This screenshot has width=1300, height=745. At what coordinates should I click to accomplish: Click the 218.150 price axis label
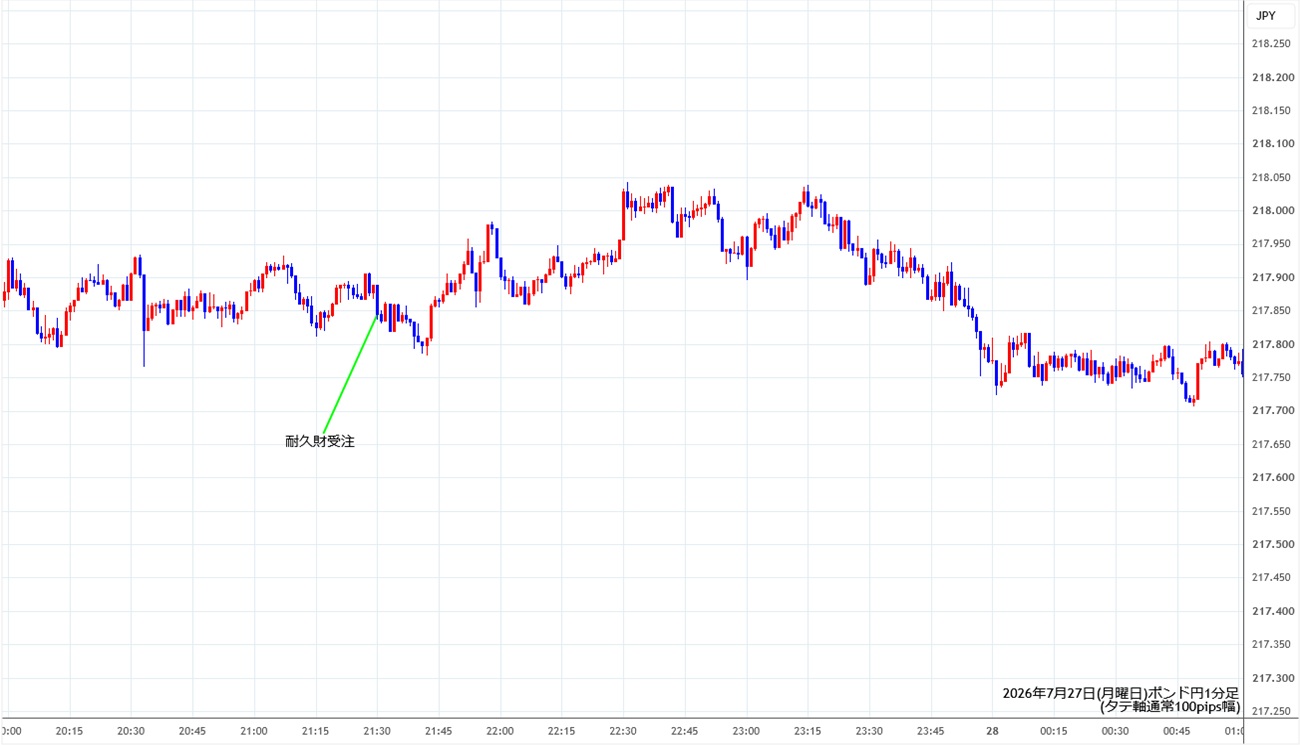1270,110
